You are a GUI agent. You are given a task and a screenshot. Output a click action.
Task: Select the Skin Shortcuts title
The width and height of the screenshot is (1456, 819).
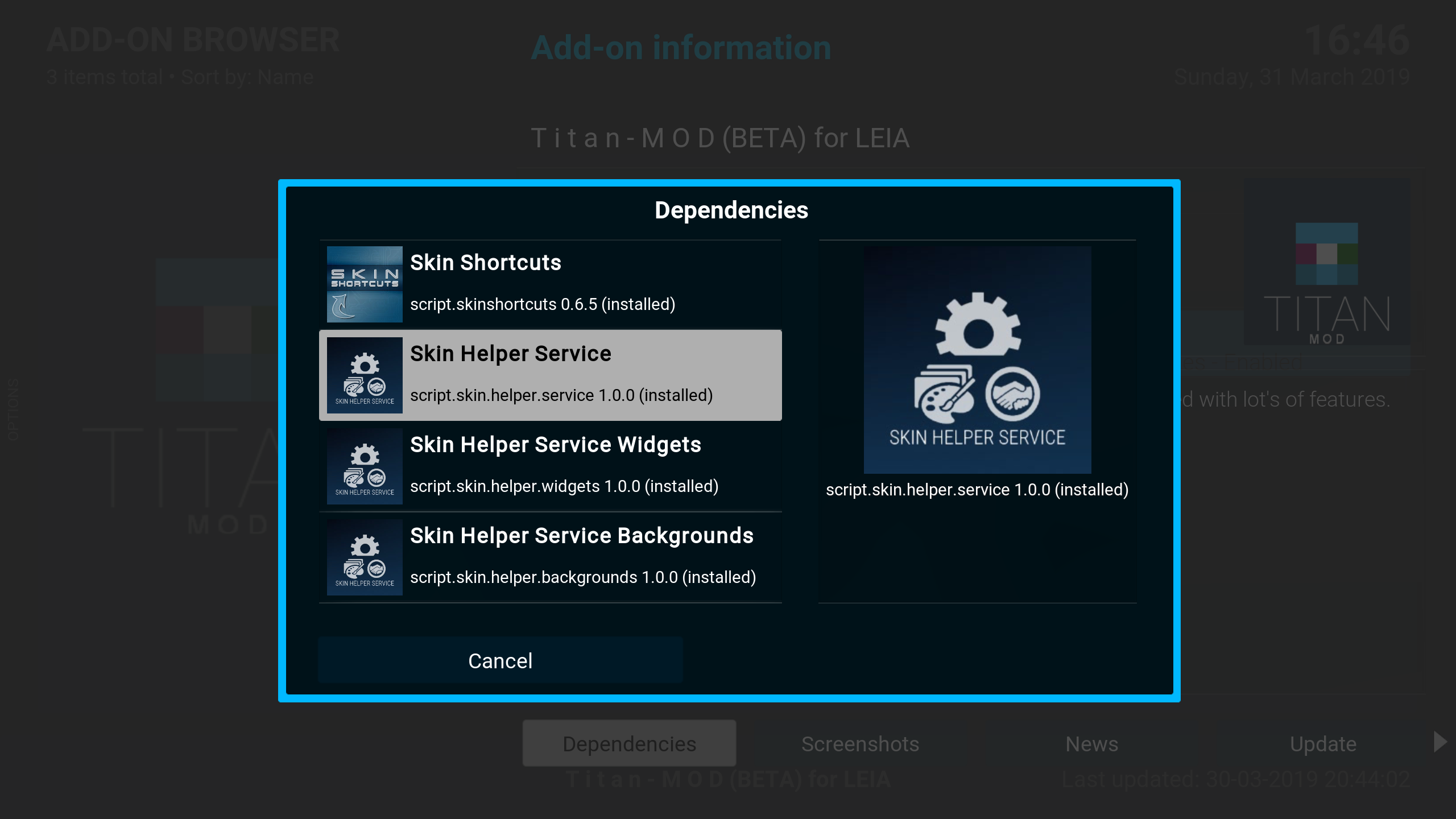pyautogui.click(x=486, y=263)
